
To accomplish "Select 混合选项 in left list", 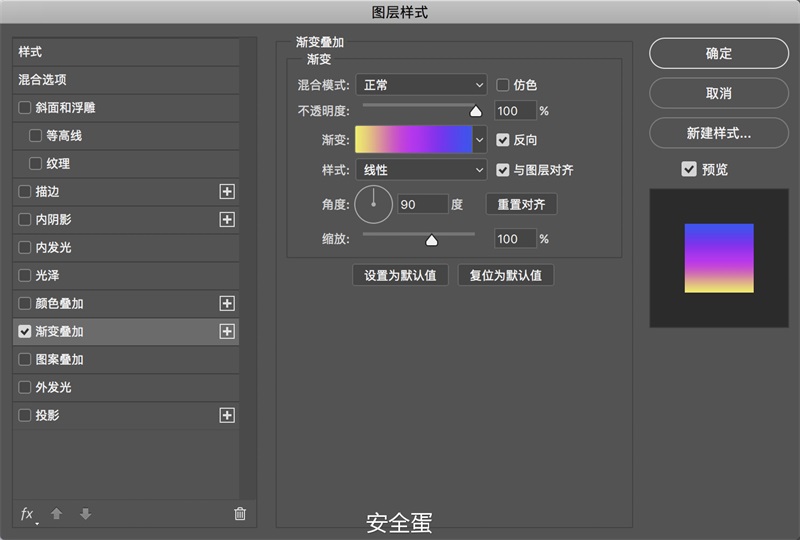I will [126, 80].
